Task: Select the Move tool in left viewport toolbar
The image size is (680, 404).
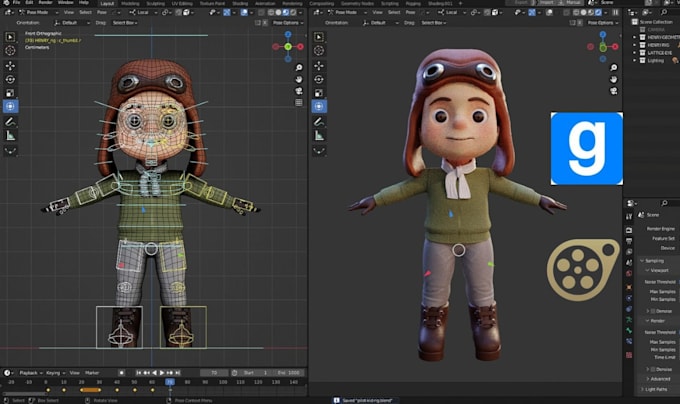Action: [10, 65]
